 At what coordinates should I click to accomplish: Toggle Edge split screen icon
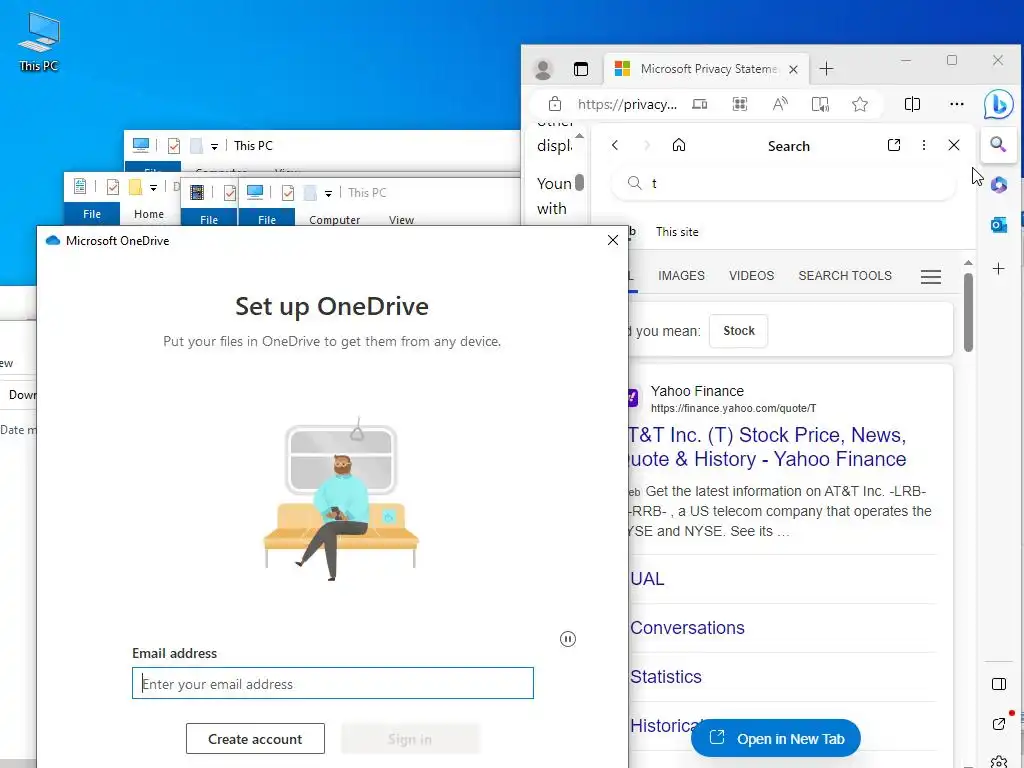tap(912, 104)
